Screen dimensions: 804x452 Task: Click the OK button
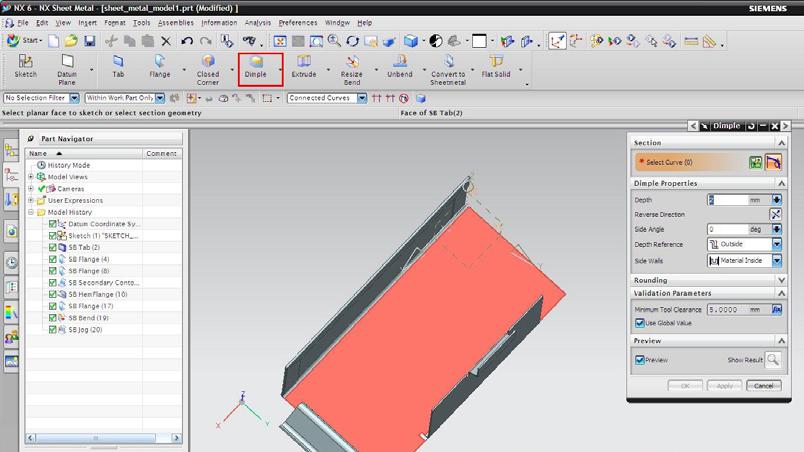[685, 385]
